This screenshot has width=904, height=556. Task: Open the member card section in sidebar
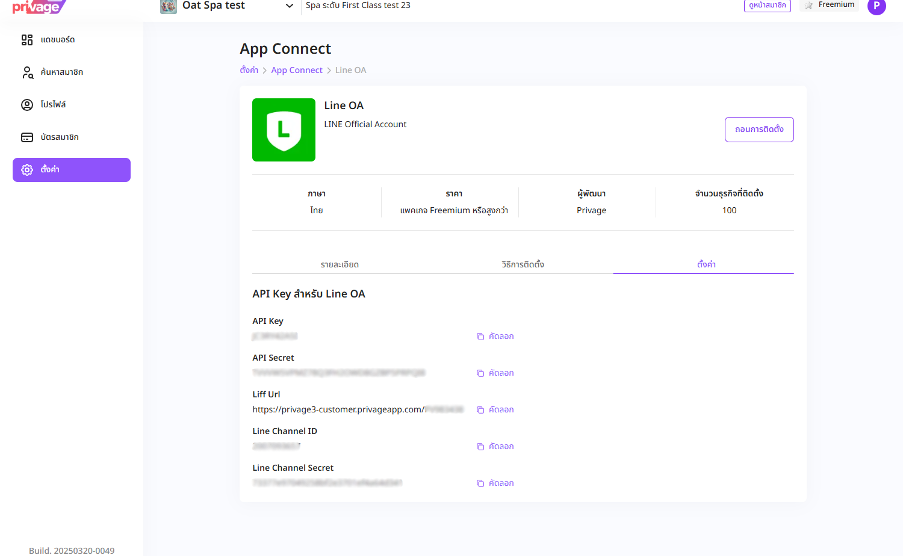(58, 137)
